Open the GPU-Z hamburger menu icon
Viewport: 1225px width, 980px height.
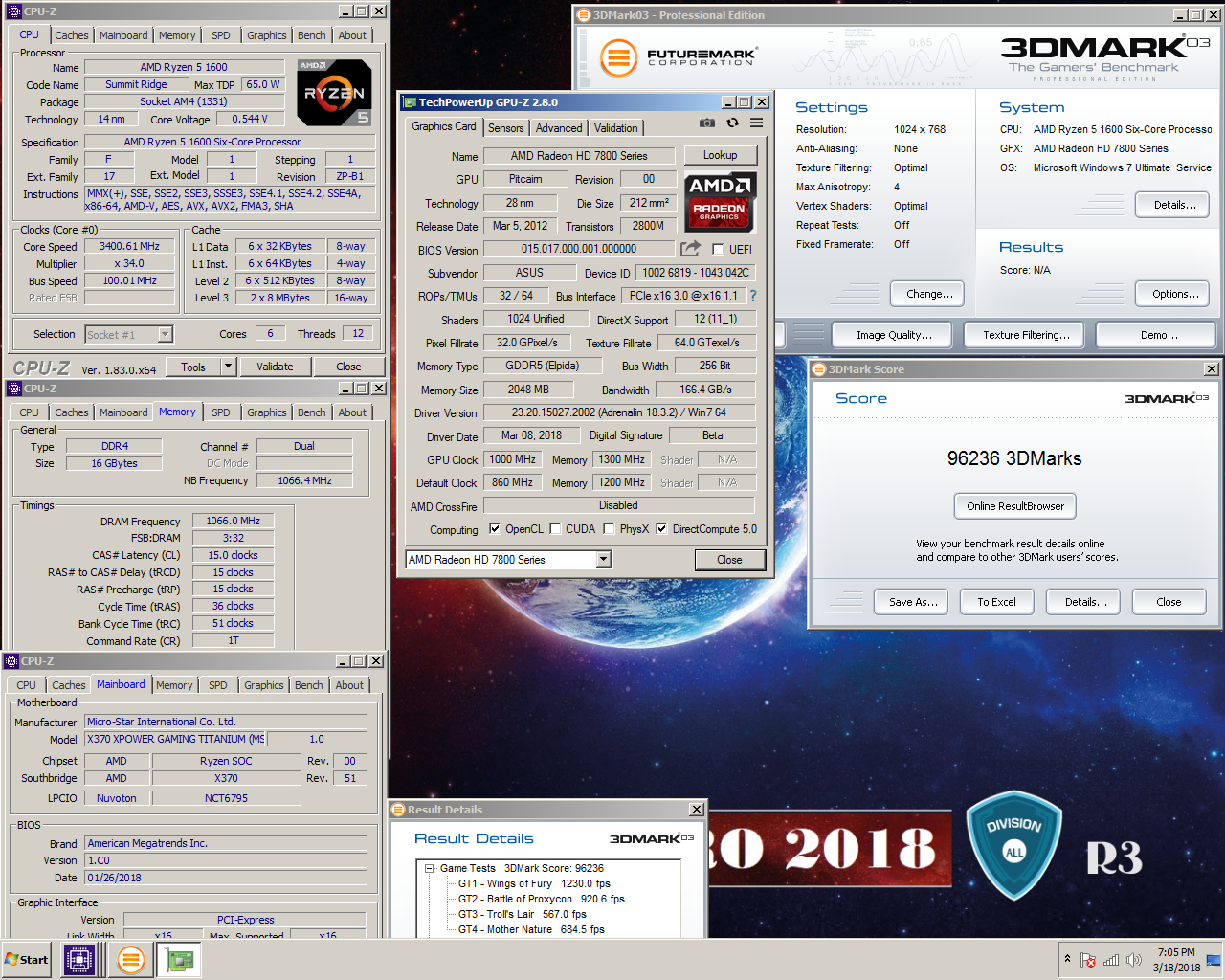click(x=756, y=122)
